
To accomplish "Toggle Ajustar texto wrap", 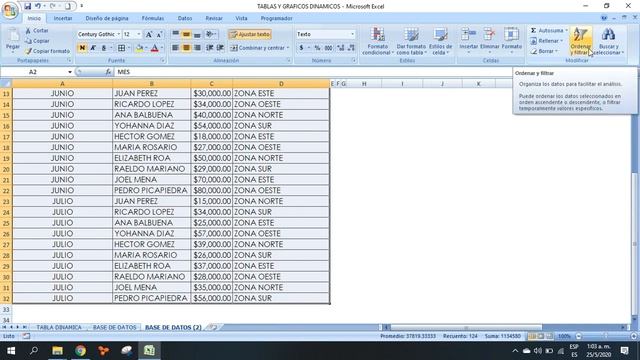I will click(250, 34).
